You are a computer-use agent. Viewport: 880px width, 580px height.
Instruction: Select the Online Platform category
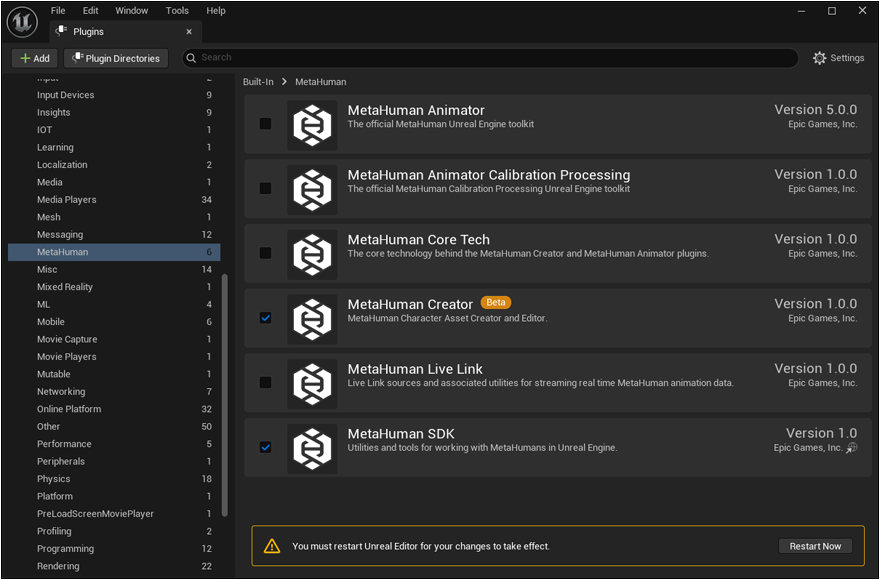pyautogui.click(x=114, y=409)
